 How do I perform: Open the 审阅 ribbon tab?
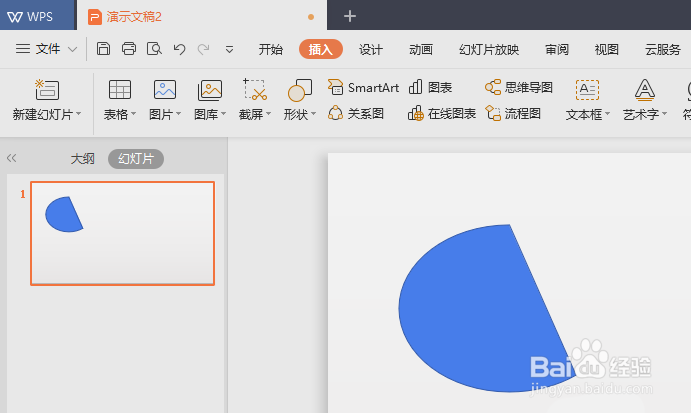557,49
